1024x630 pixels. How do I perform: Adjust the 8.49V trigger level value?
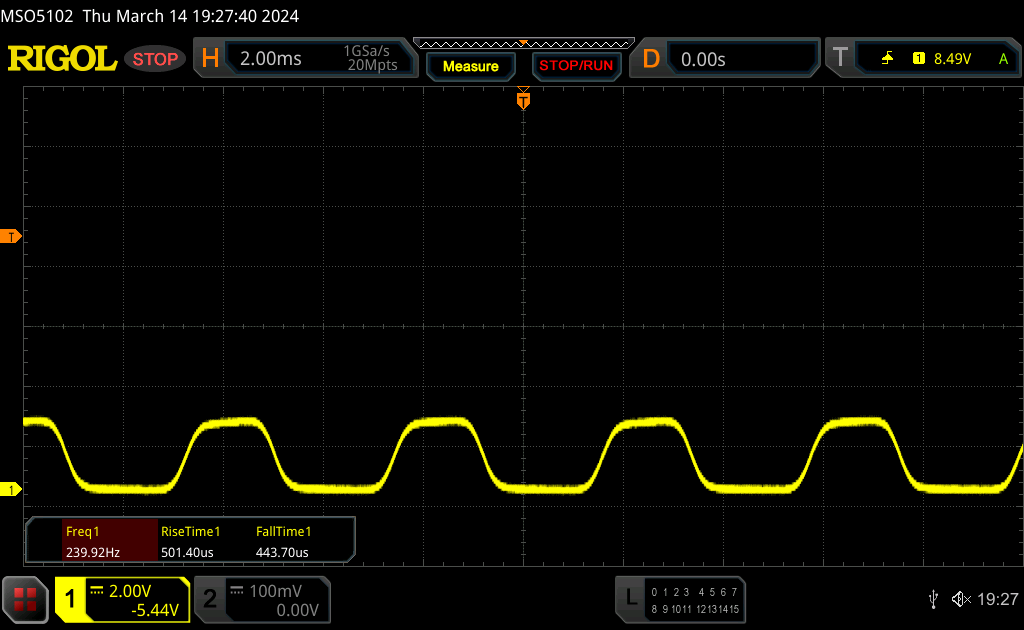point(952,59)
